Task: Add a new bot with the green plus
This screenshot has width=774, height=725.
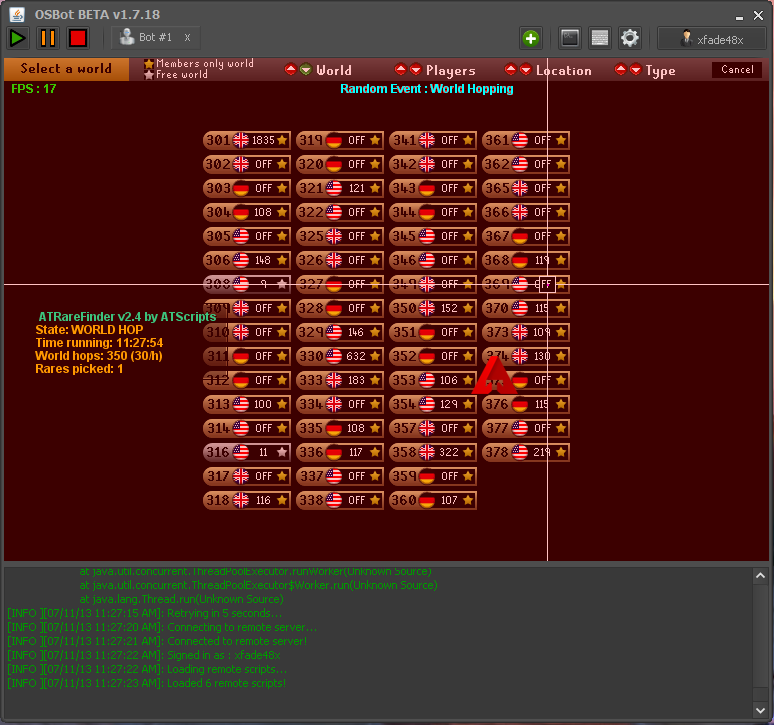Action: pos(531,38)
